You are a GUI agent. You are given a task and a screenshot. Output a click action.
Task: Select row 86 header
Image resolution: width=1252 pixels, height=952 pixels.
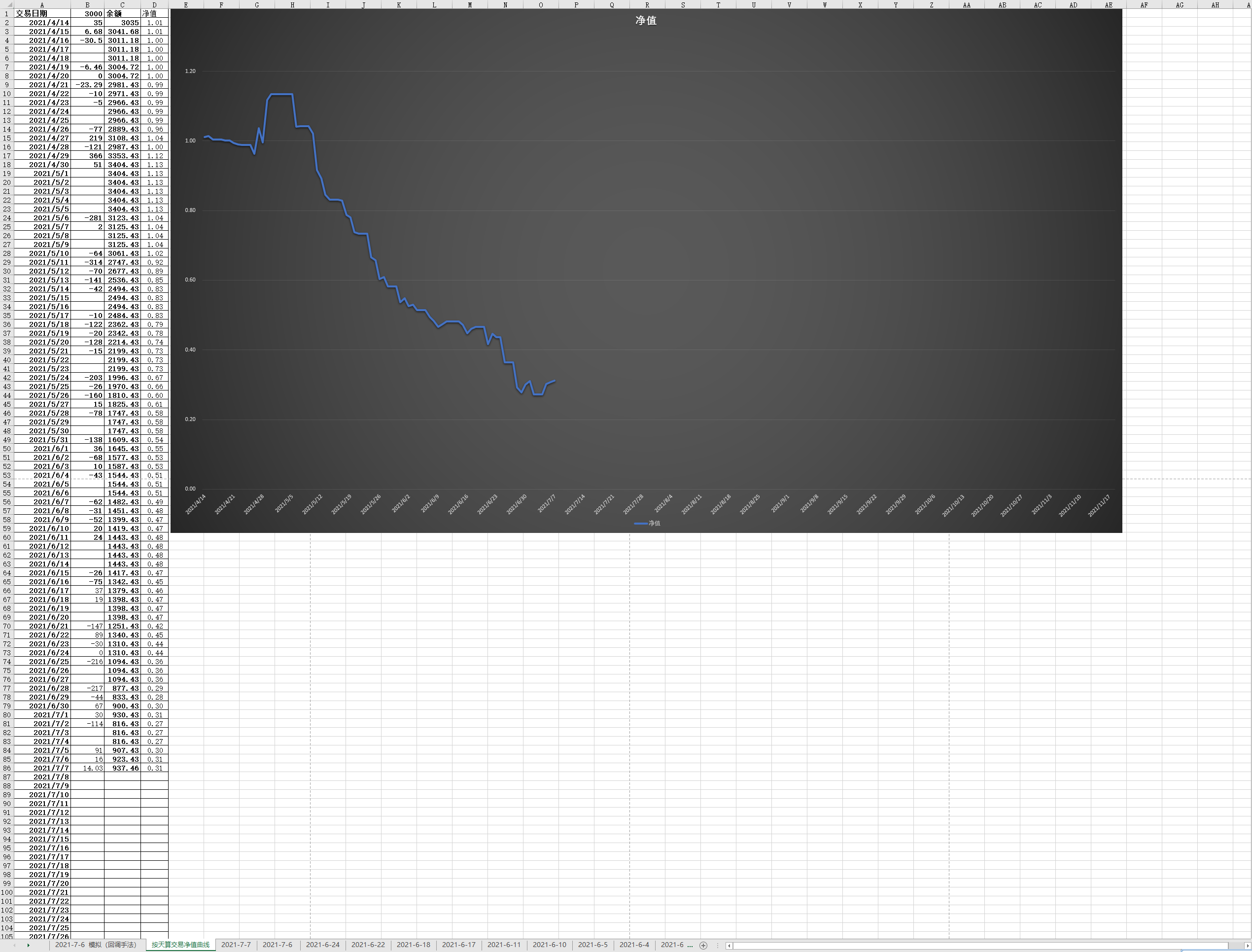(x=6, y=768)
